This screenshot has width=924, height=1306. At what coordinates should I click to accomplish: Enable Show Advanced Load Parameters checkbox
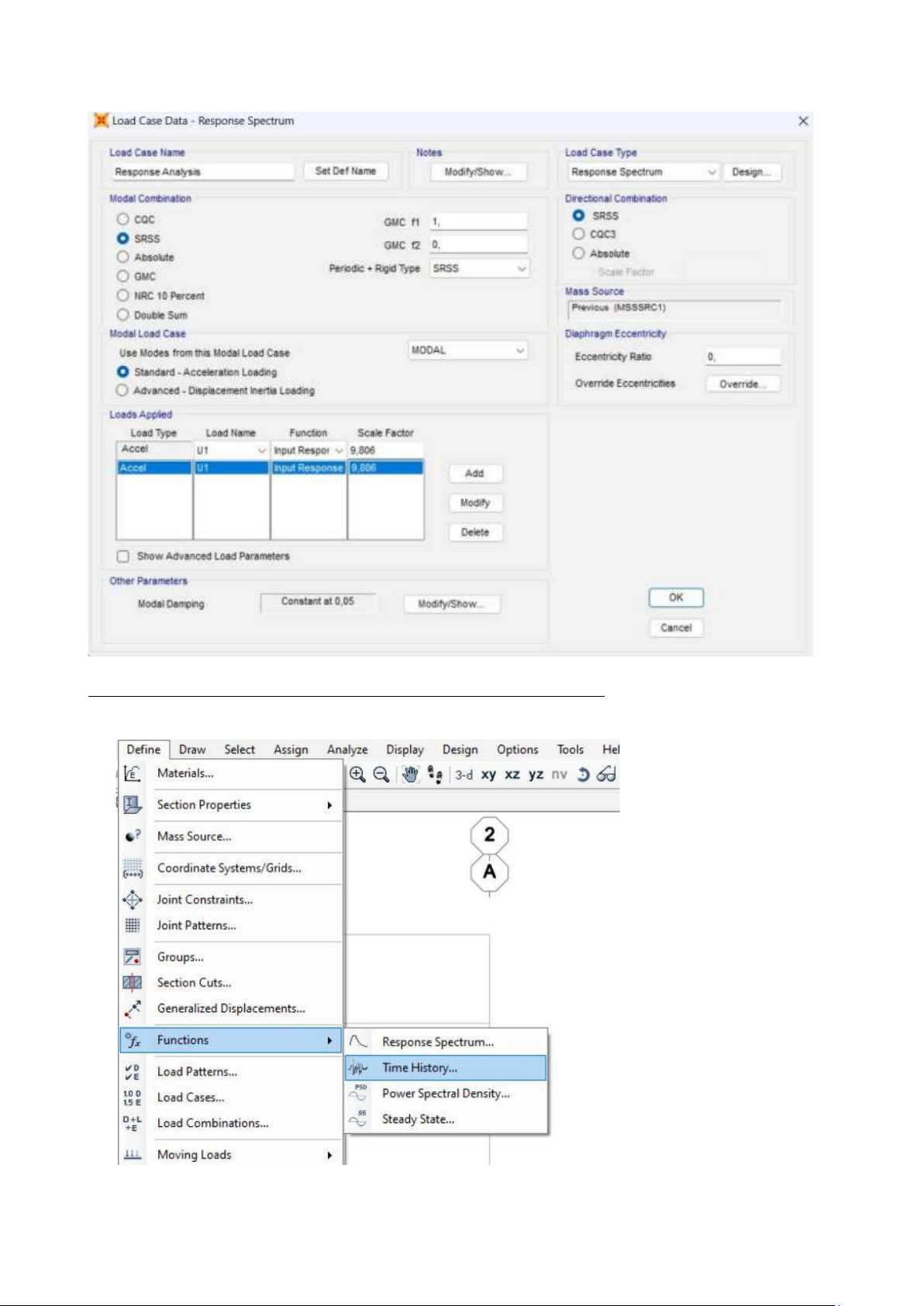(122, 557)
